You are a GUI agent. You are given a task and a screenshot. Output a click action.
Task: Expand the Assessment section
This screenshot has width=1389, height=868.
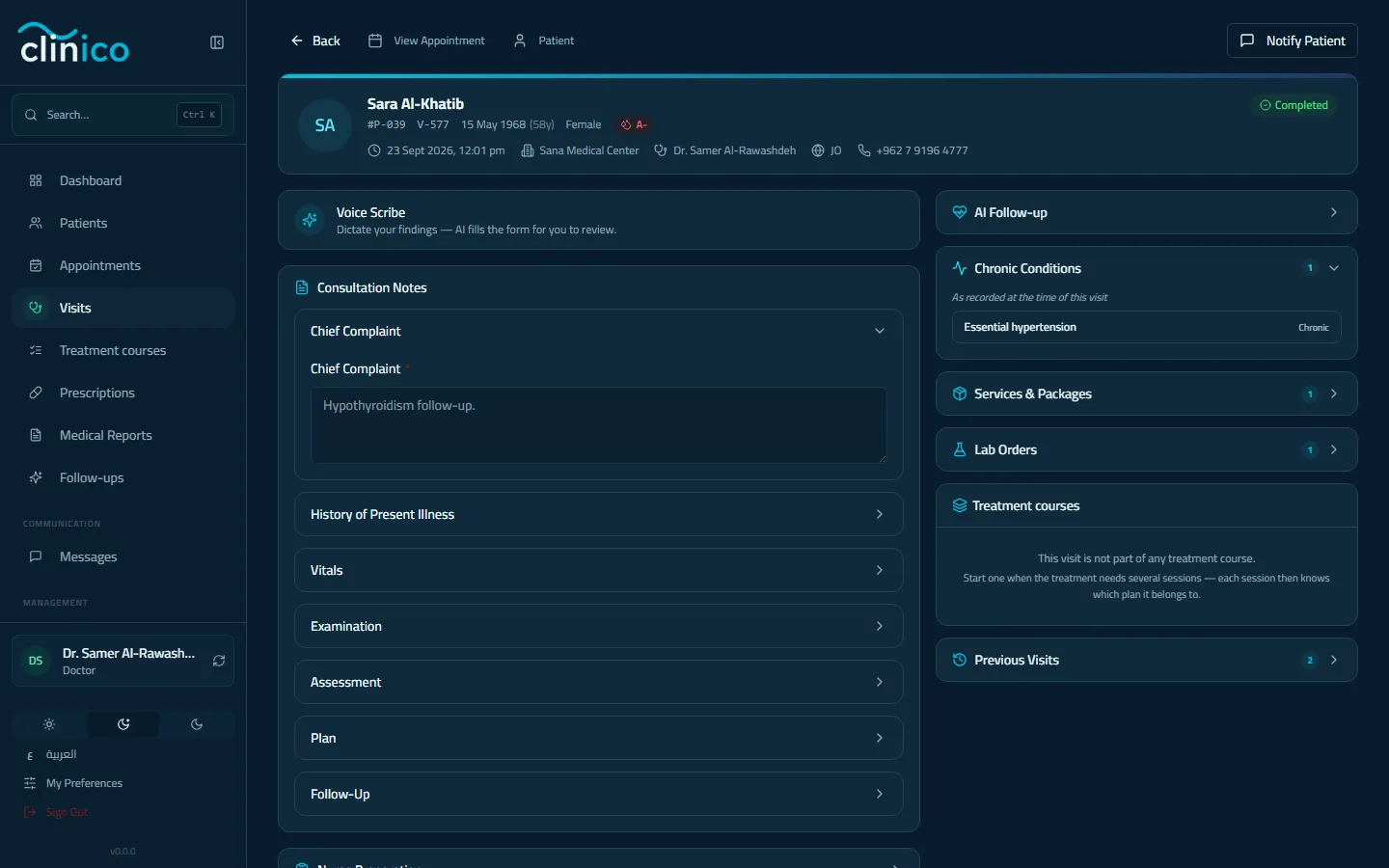[x=599, y=682]
